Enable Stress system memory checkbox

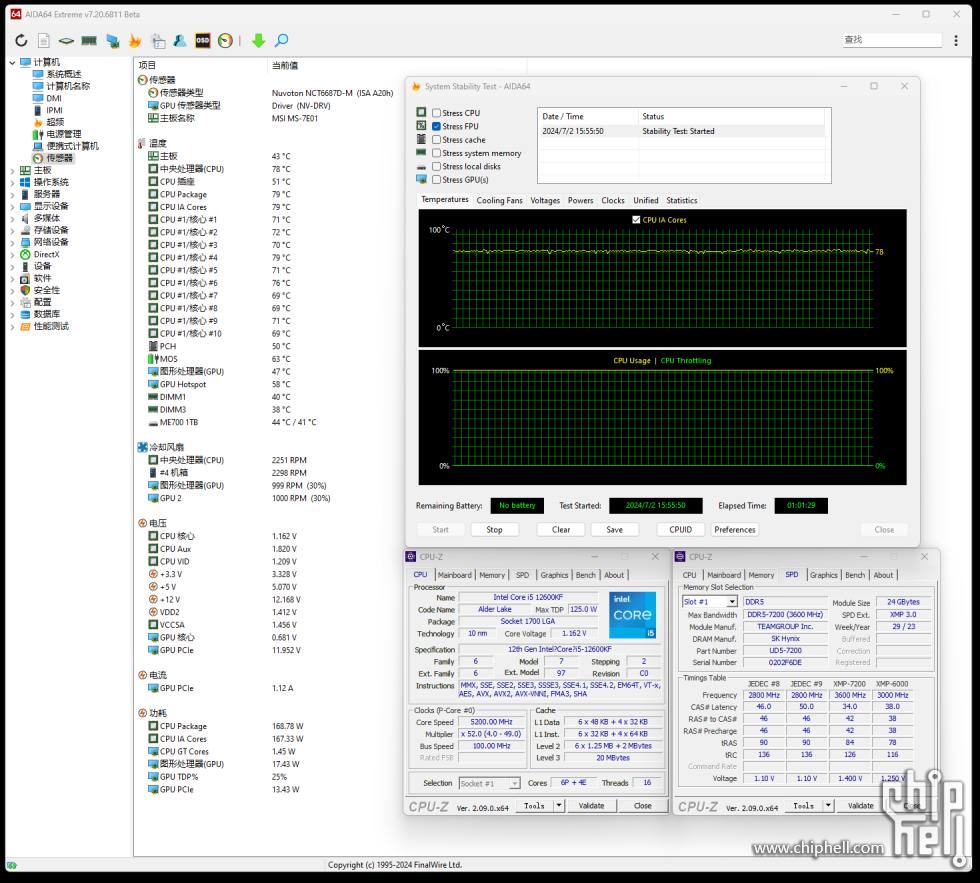pos(436,153)
